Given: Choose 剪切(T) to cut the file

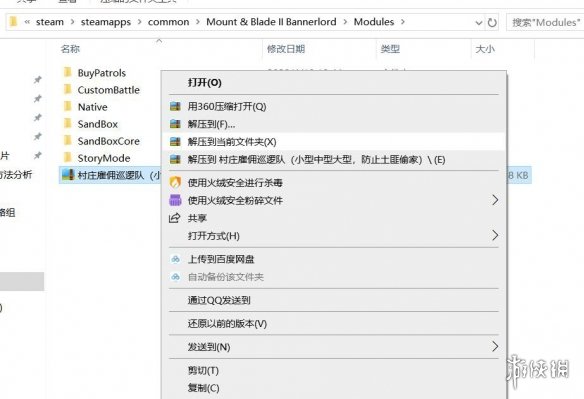Looking at the screenshot, I should pos(334,370).
